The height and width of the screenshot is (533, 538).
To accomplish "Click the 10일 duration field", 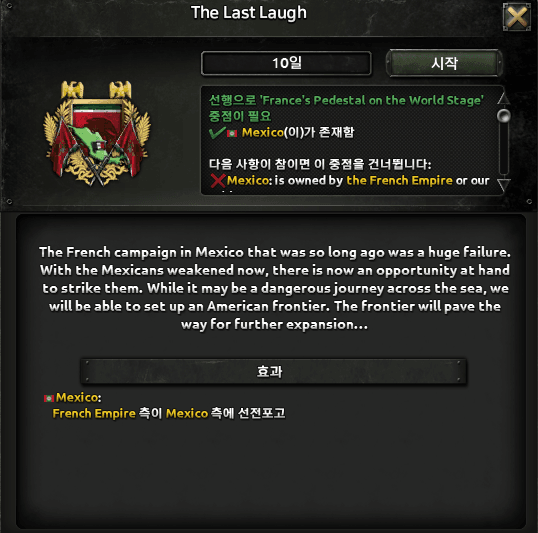I will point(286,63).
